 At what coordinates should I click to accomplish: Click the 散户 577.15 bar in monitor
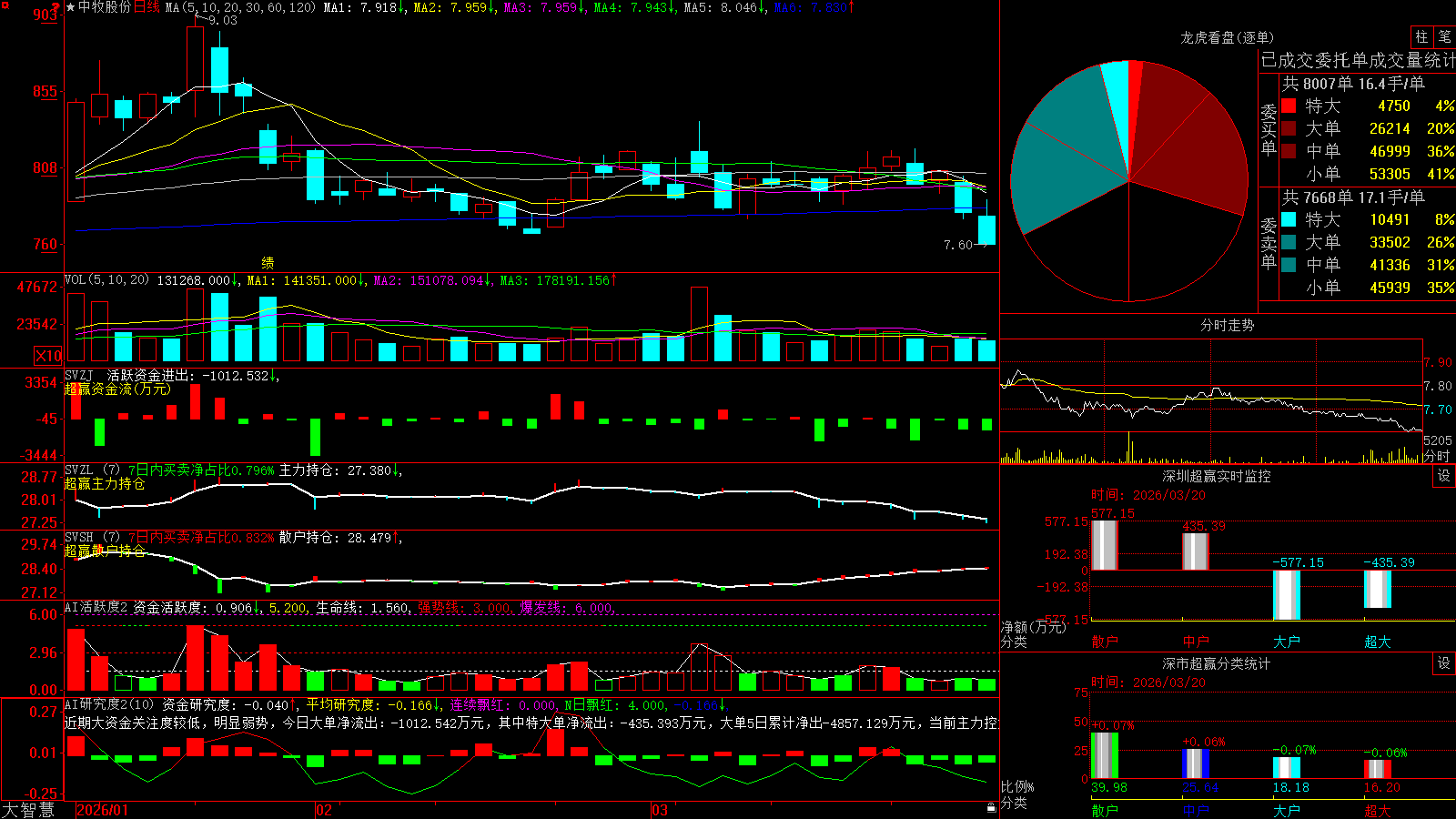(x=1104, y=545)
